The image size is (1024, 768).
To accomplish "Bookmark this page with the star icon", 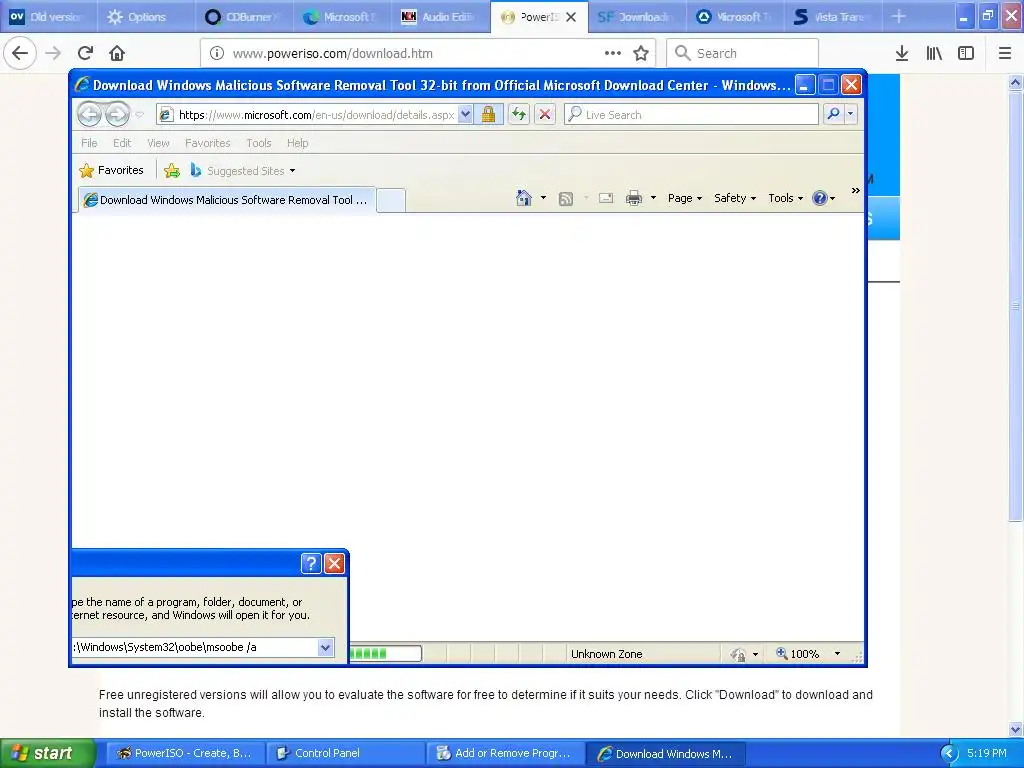I will 641,54.
